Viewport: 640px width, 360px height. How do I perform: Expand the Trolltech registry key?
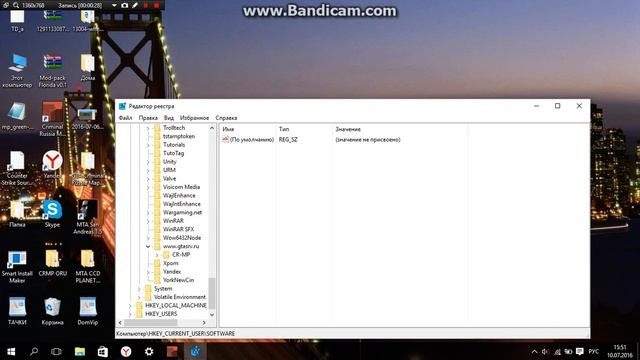click(148, 128)
